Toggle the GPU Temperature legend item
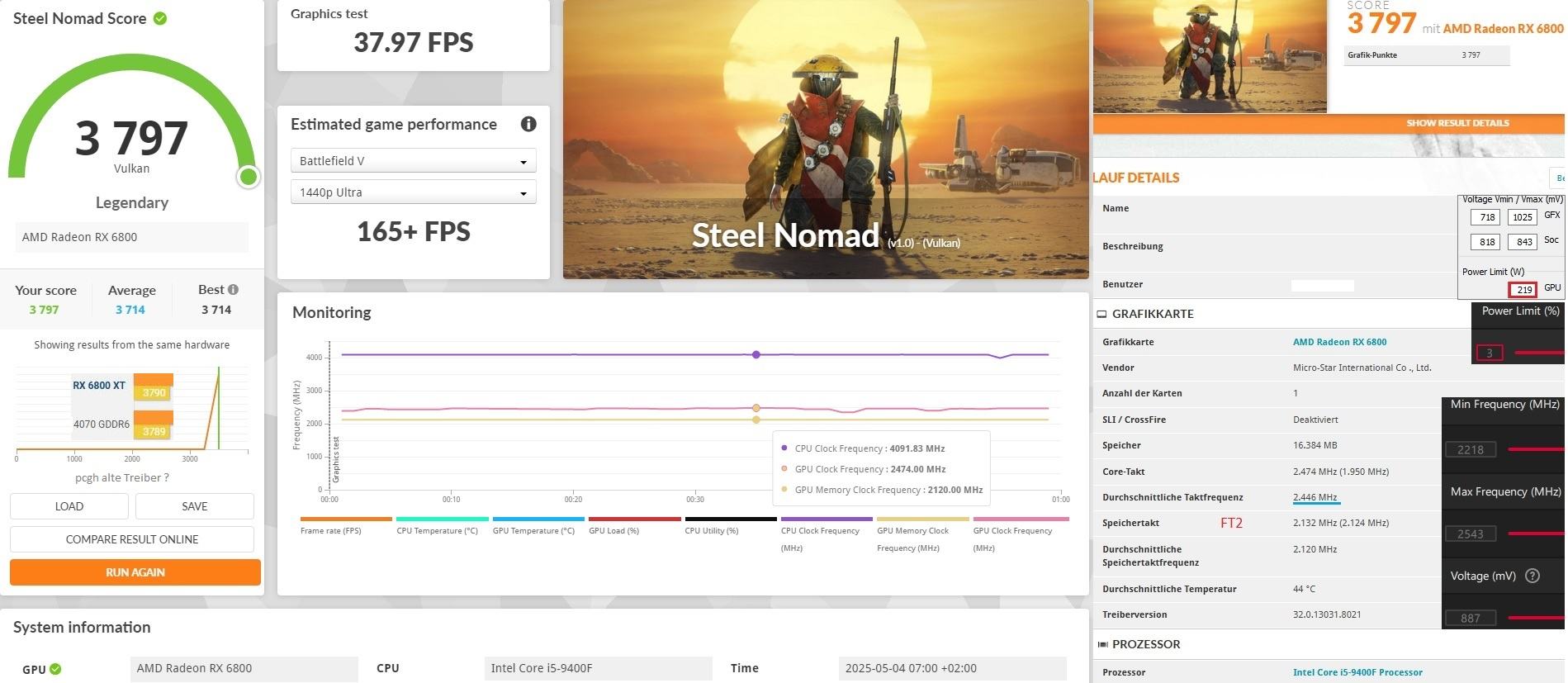Viewport: 1568px width, 683px height. pos(538,526)
